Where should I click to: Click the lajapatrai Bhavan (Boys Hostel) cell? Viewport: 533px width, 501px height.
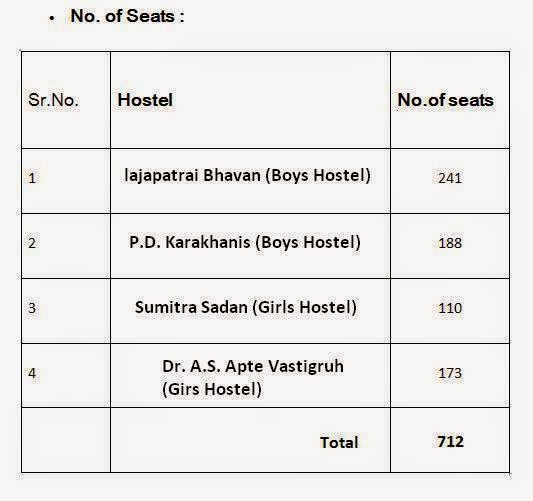tap(250, 181)
